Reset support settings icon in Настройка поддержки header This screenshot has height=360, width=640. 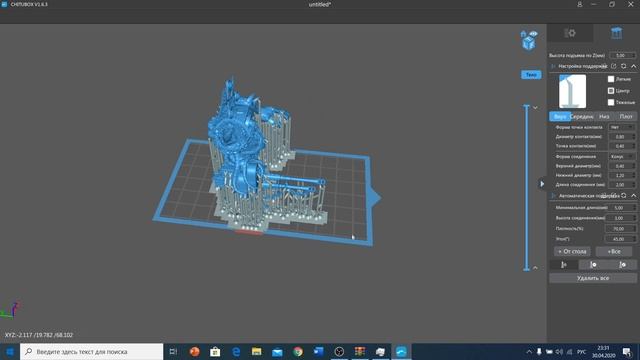pyautogui.click(x=623, y=66)
